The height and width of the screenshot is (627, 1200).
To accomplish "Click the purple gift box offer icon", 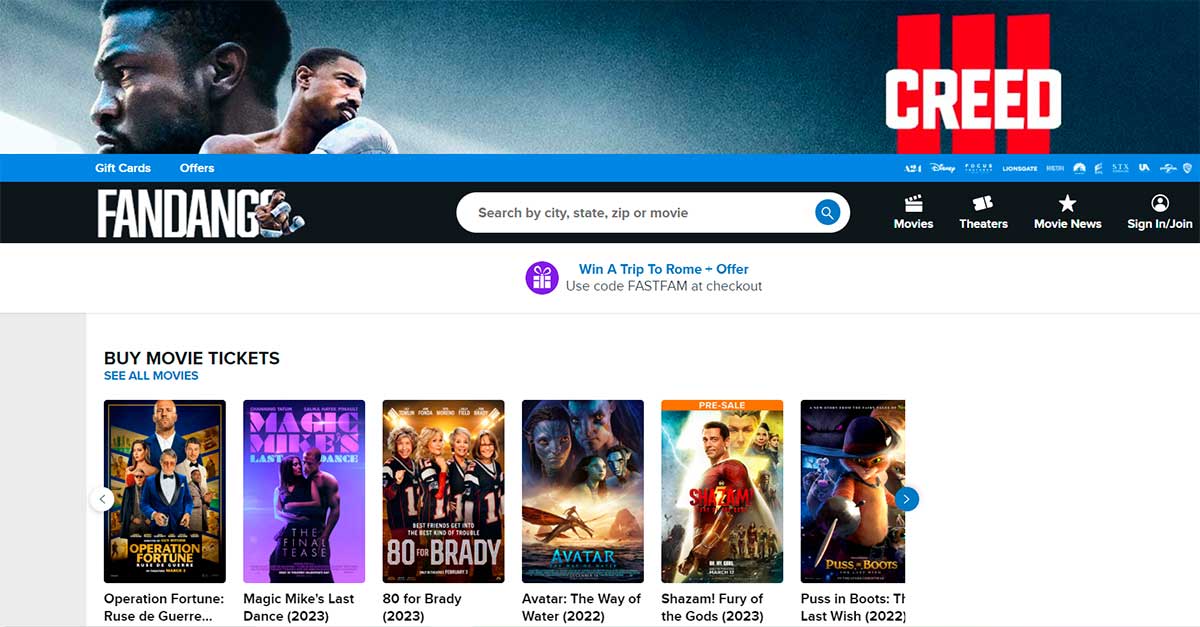I will click(x=542, y=277).
